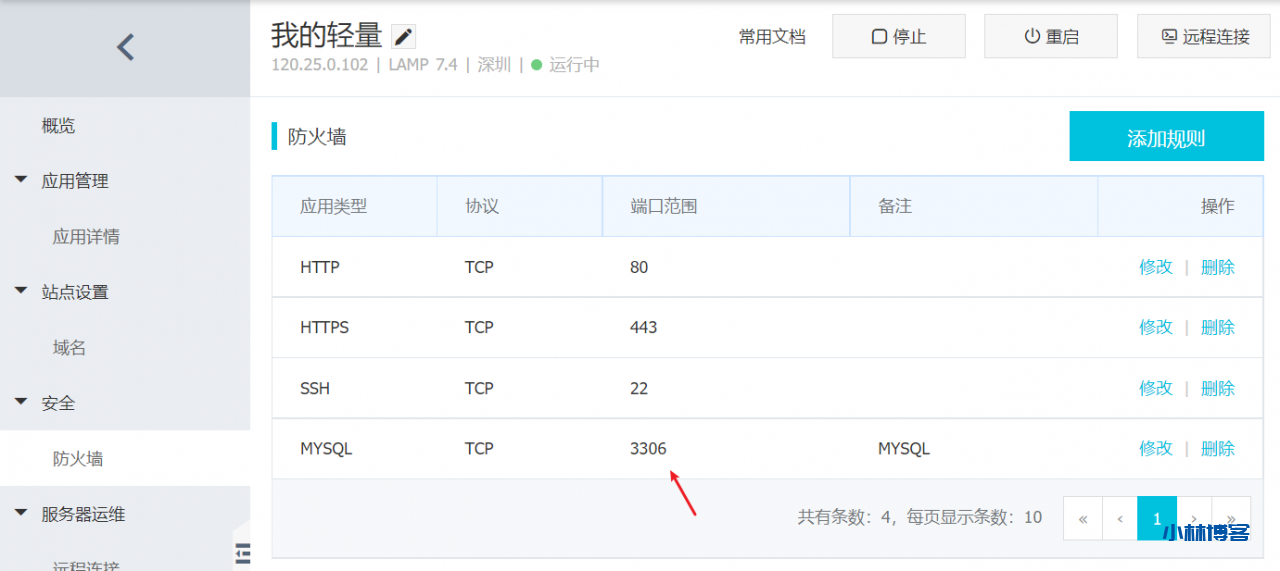Click the pencil edit icon beside 我的轻量

(403, 37)
